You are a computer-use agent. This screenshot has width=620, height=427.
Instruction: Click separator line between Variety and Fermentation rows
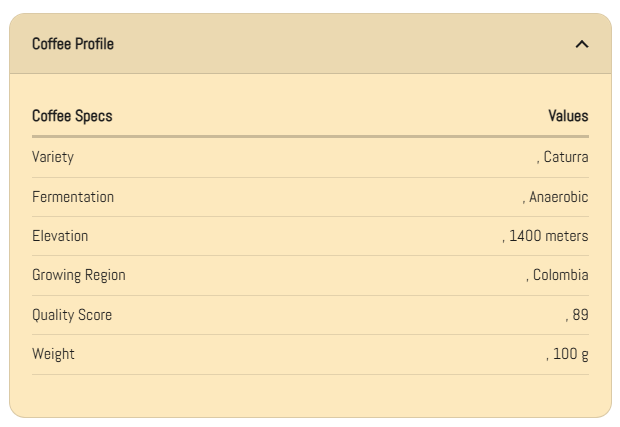point(310,177)
